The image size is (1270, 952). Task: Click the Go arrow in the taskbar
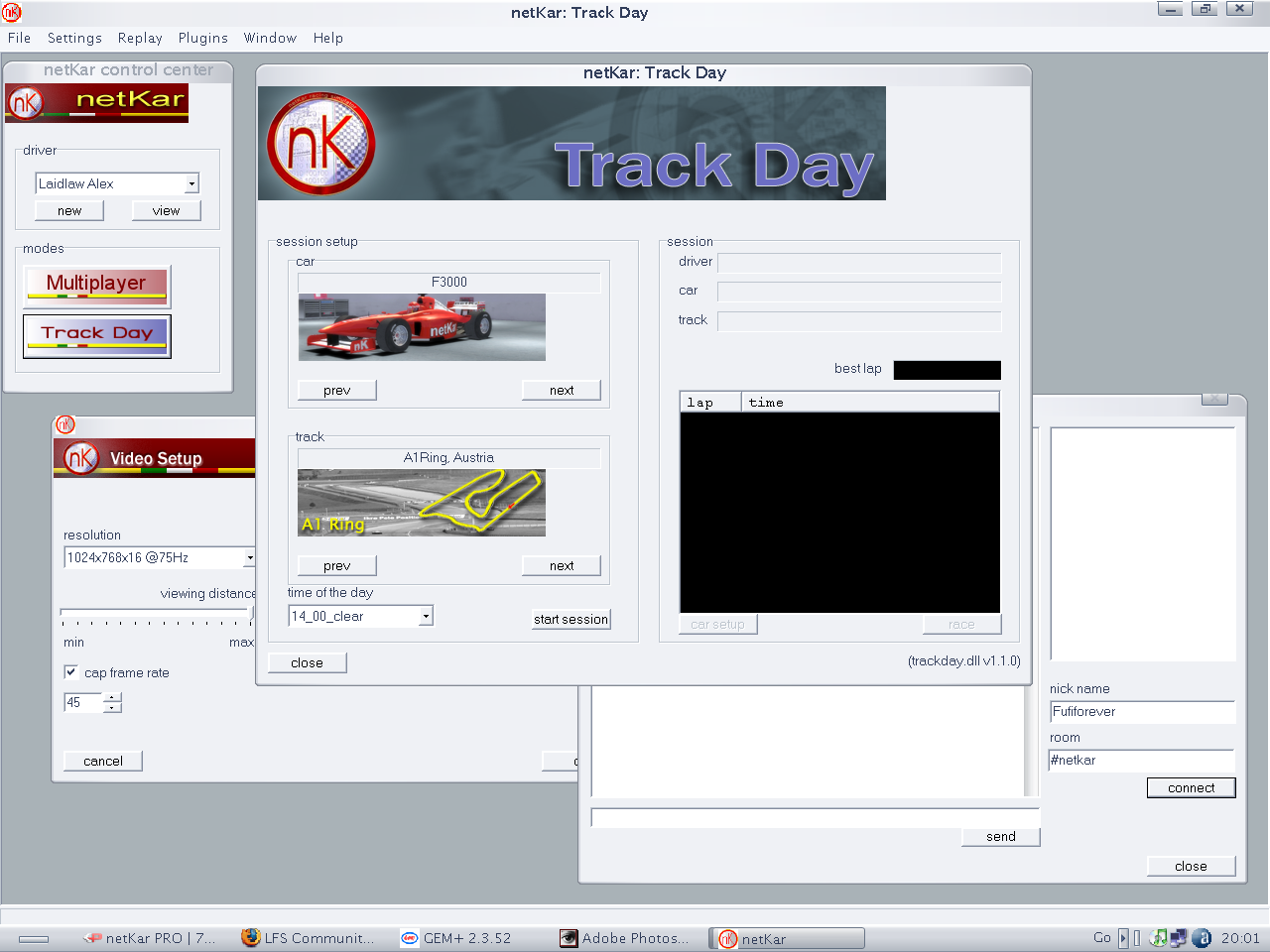point(1123,938)
